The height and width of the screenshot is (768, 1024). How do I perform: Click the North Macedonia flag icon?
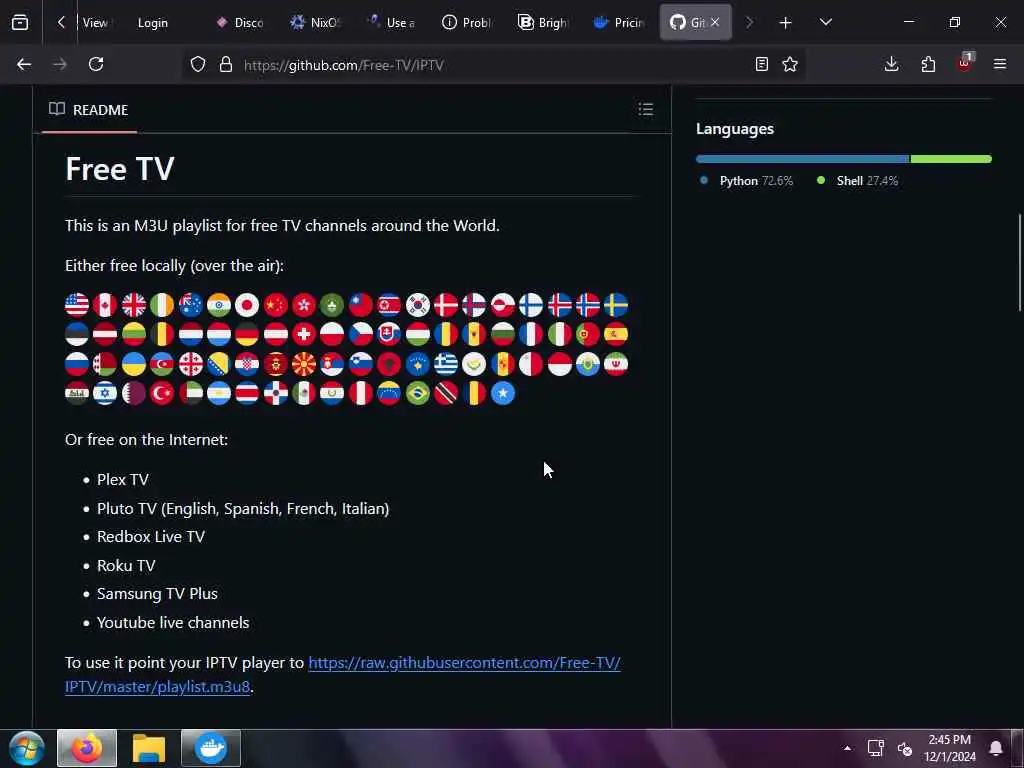[x=304, y=364]
